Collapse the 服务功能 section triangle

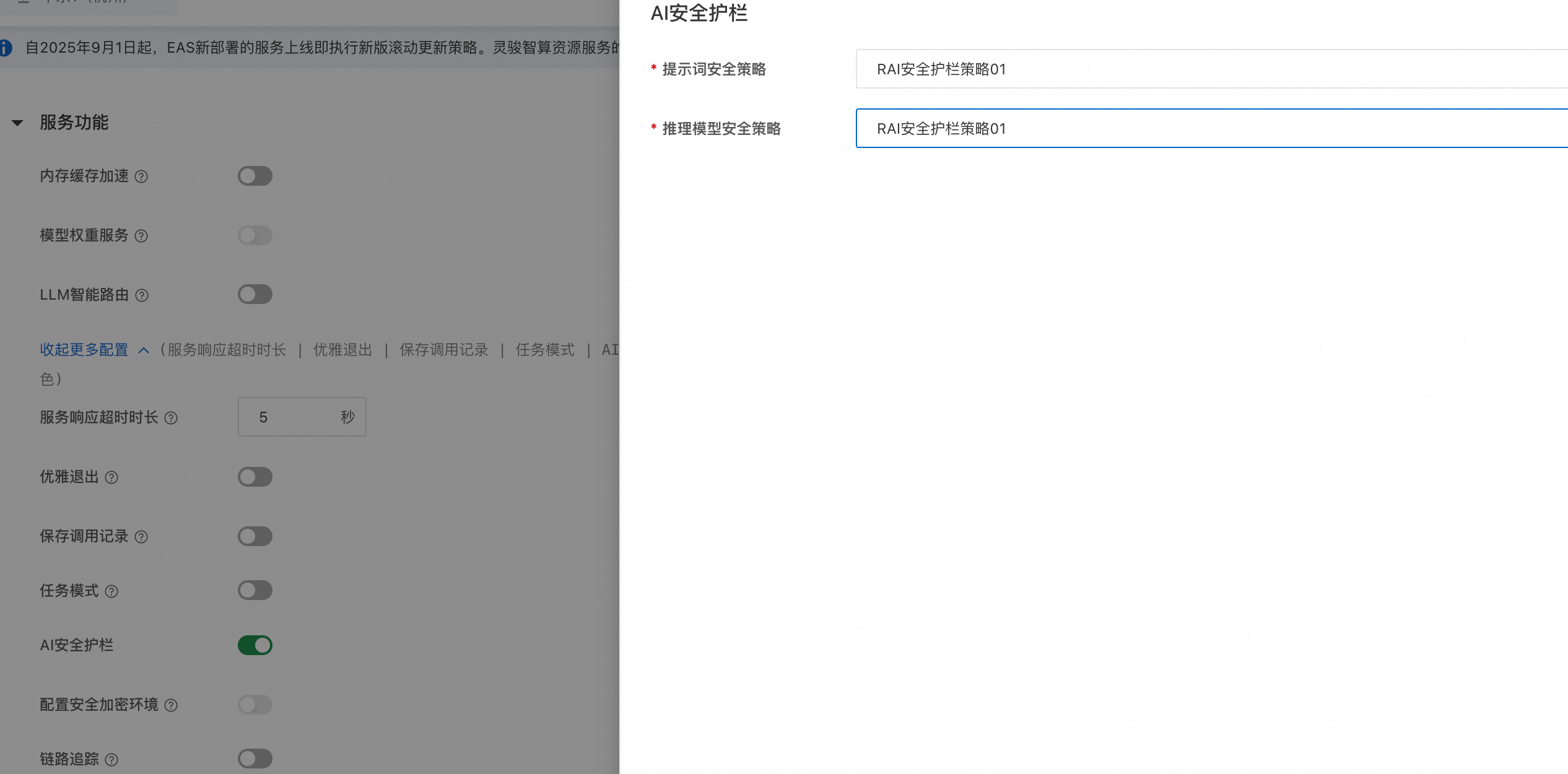click(x=17, y=123)
